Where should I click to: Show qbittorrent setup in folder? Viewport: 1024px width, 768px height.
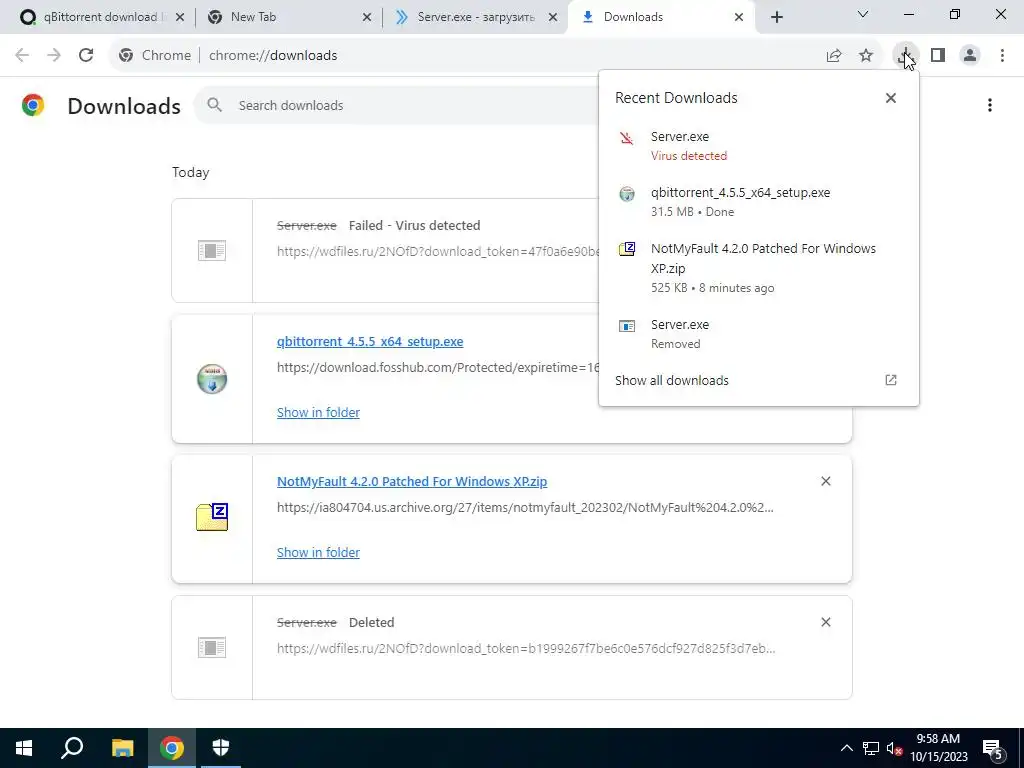318,412
